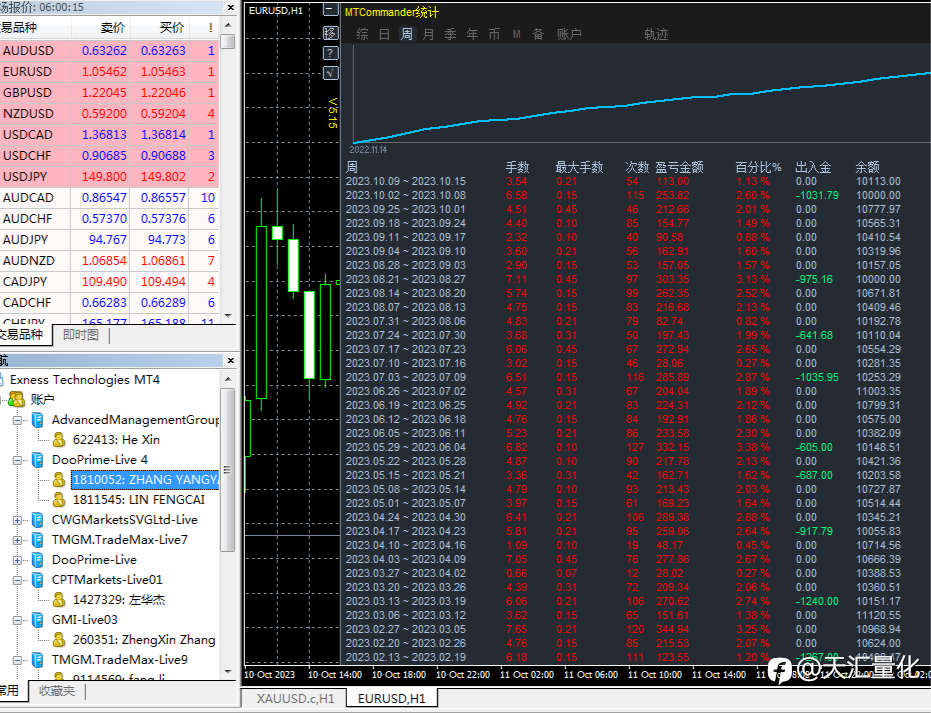931x713 pixels.
Task: Expand the TMGM.TradeMax-Live7 tree node
Action: 17,541
